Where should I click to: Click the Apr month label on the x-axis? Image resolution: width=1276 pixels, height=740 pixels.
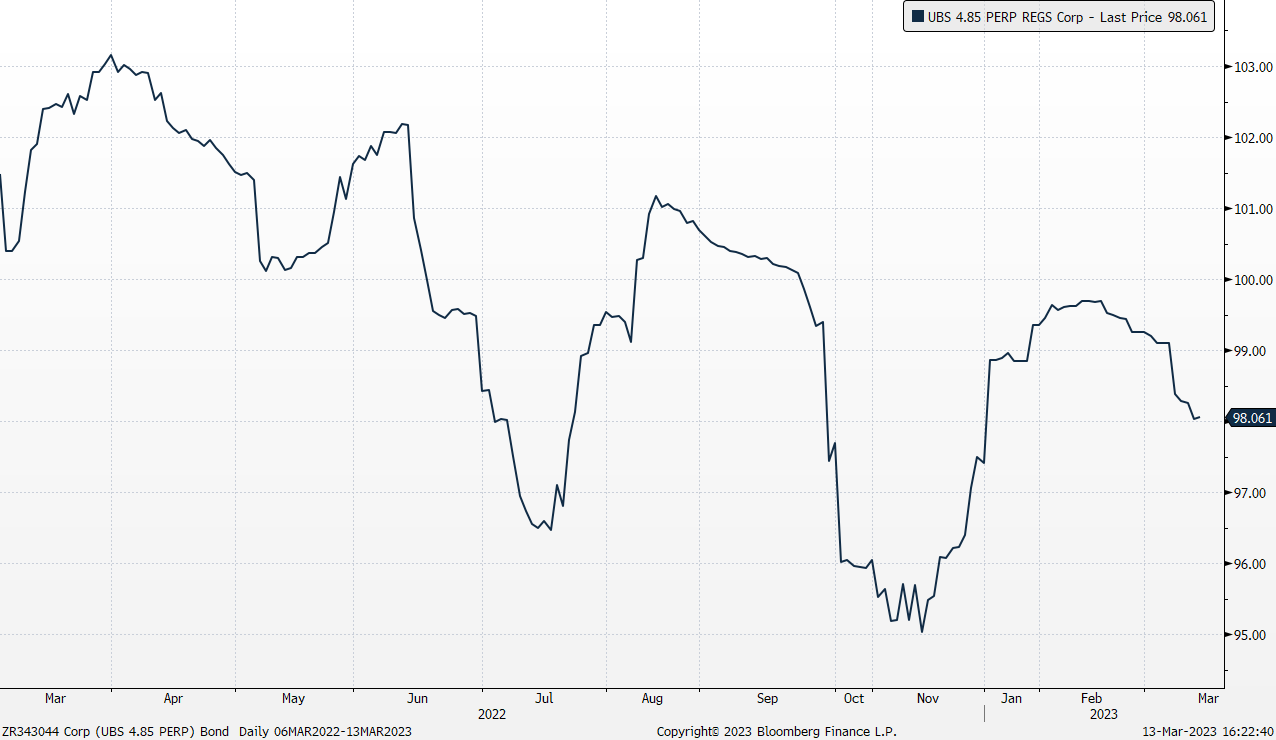173,698
